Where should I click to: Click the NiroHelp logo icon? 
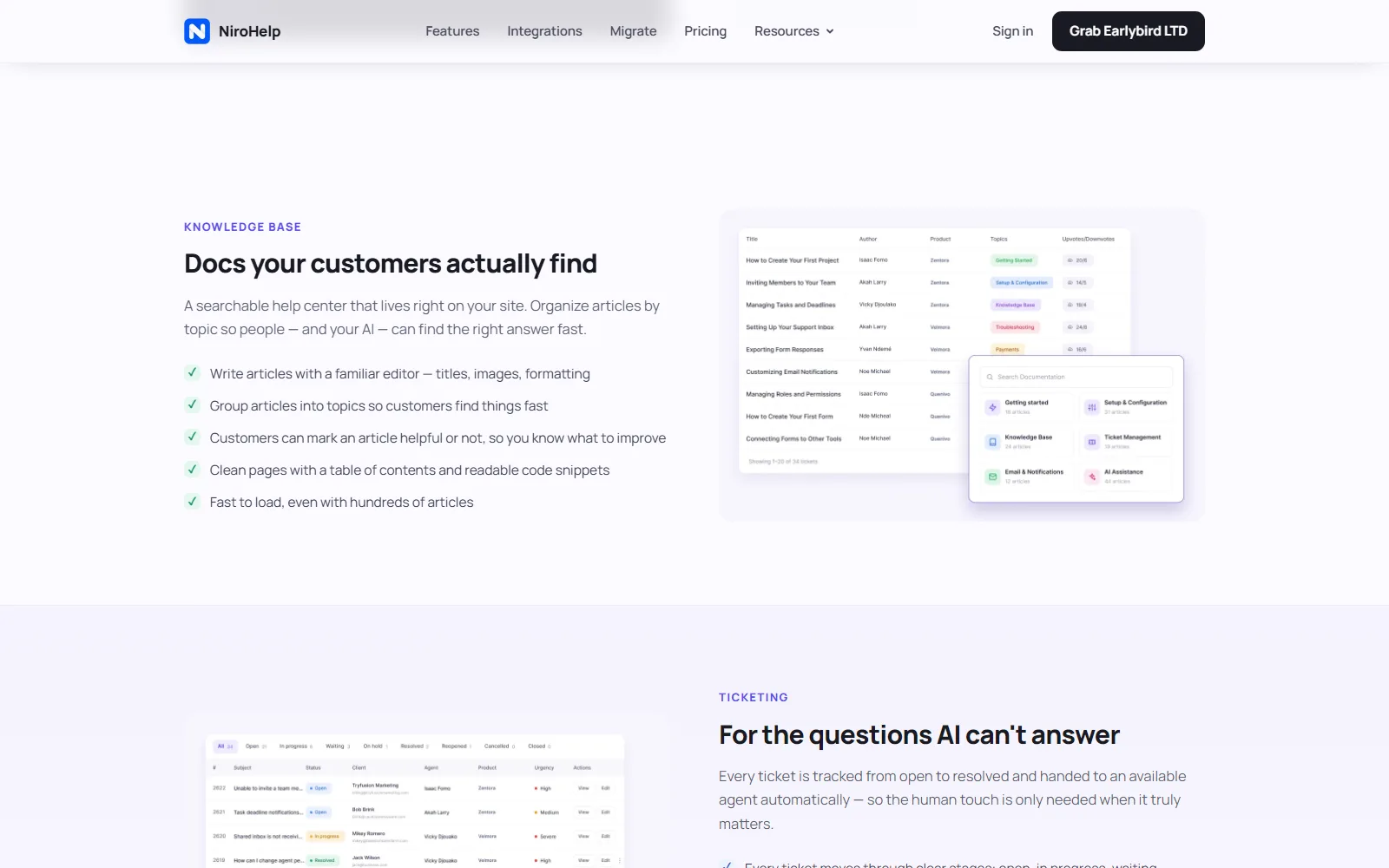point(197,31)
